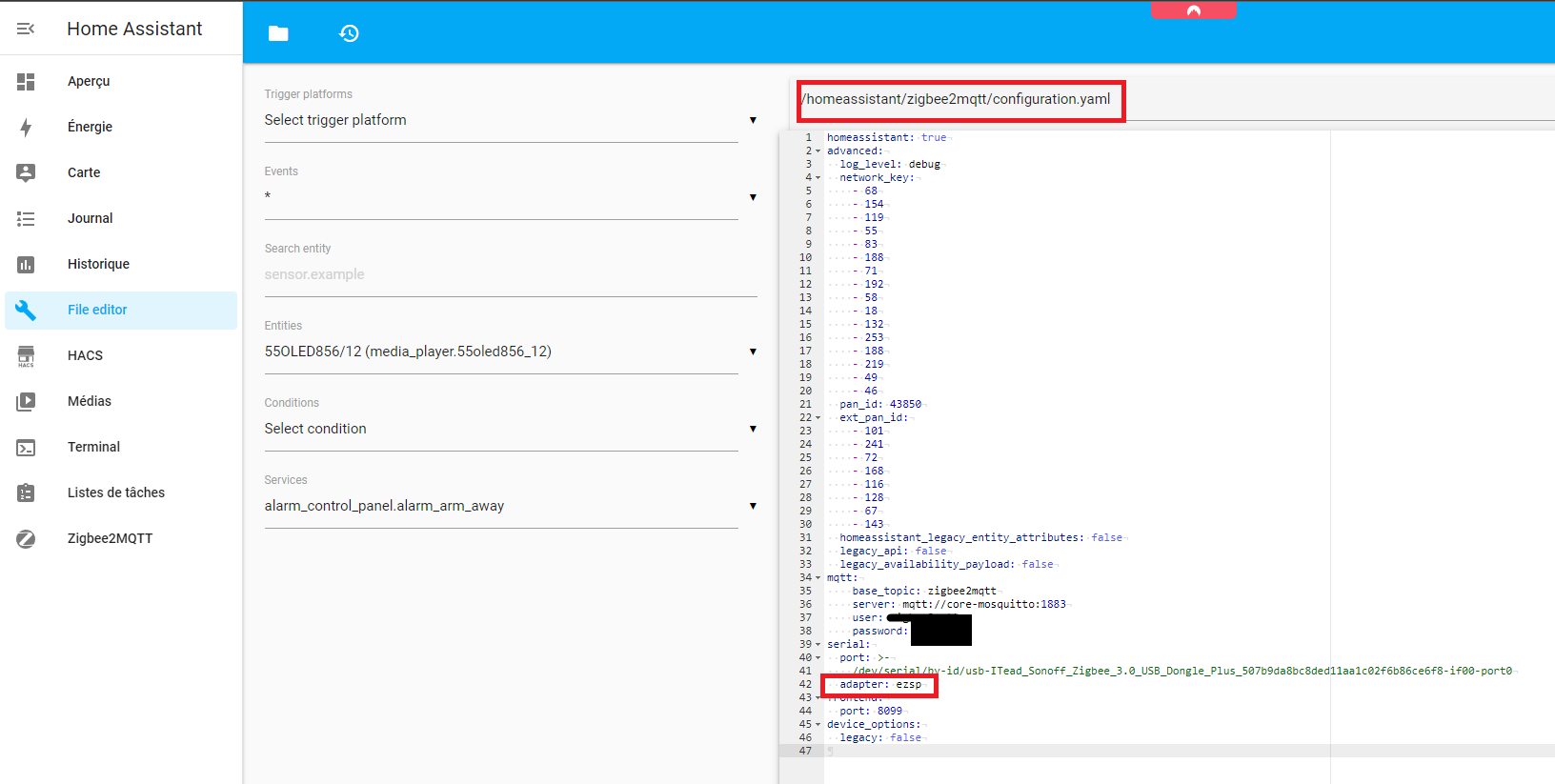Open the HACS store icon
Image resolution: width=1555 pixels, height=784 pixels.
[26, 356]
